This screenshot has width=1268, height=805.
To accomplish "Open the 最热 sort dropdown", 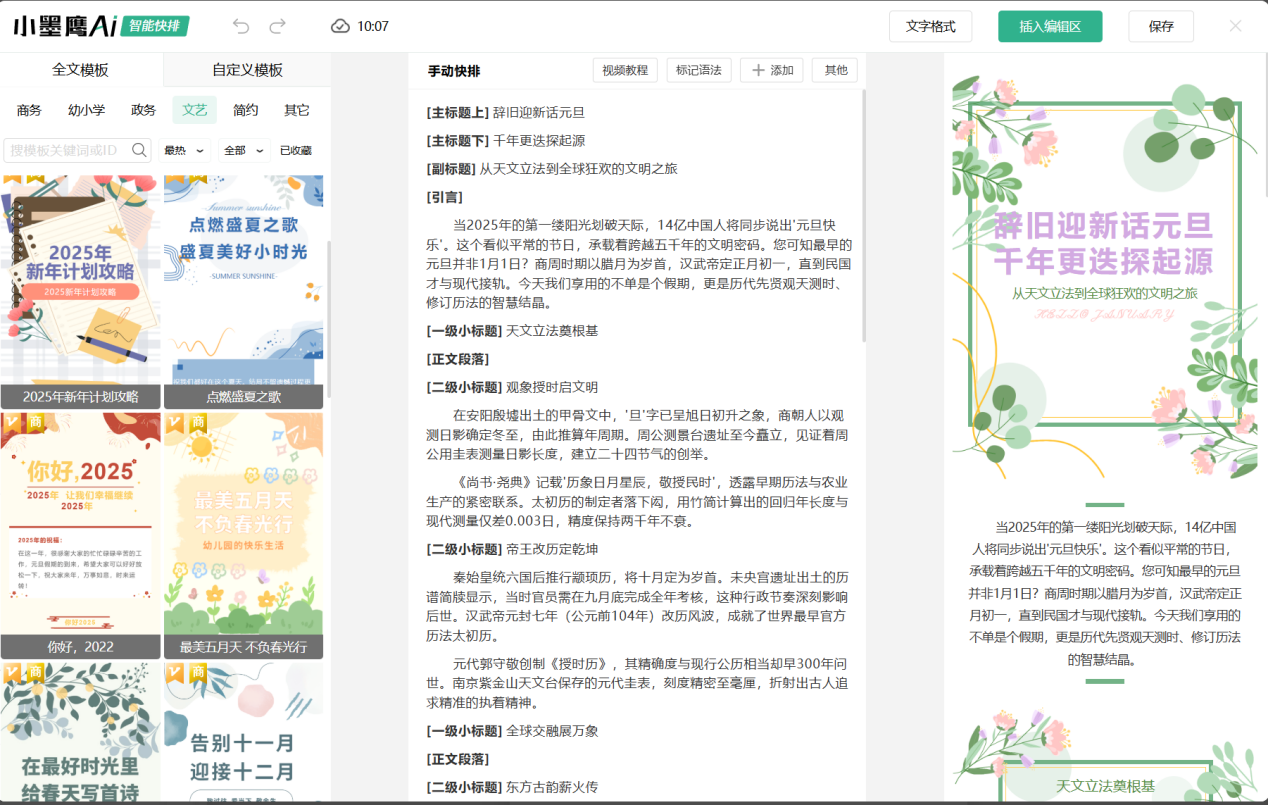I will tap(185, 150).
